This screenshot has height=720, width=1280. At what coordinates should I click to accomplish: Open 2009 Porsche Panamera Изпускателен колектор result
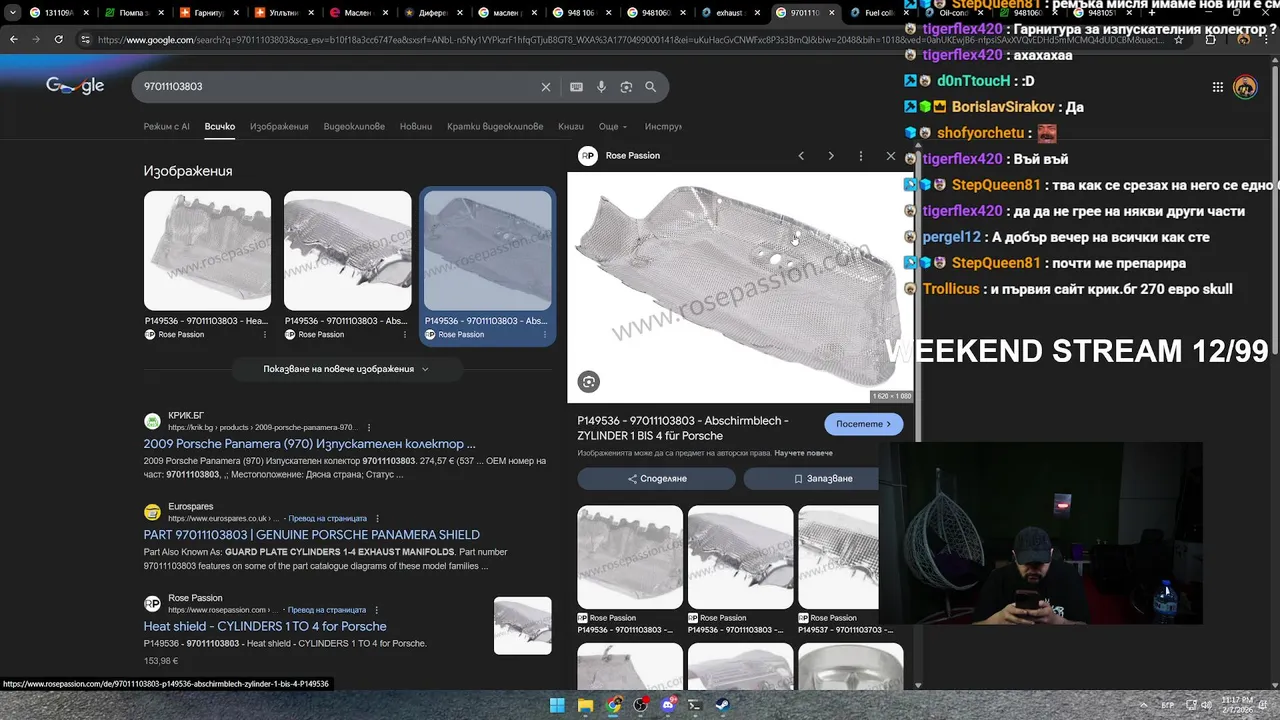(x=309, y=444)
